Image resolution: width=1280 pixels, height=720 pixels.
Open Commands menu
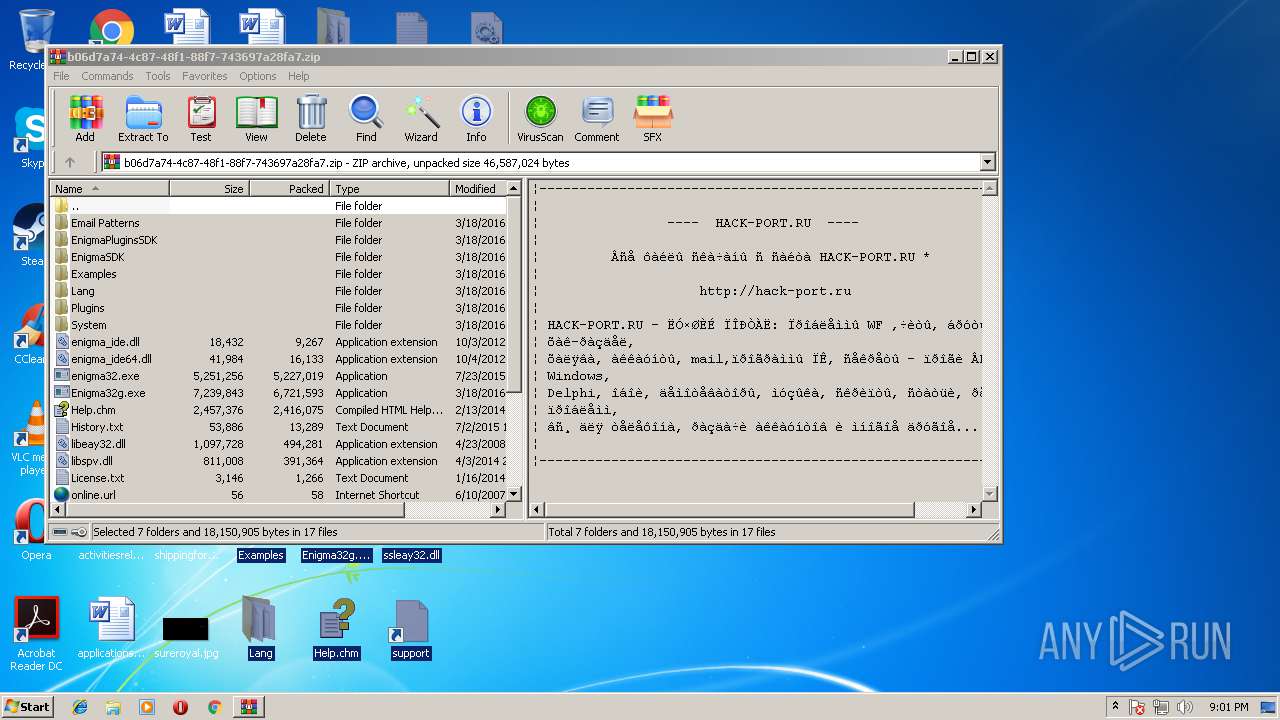pos(107,76)
